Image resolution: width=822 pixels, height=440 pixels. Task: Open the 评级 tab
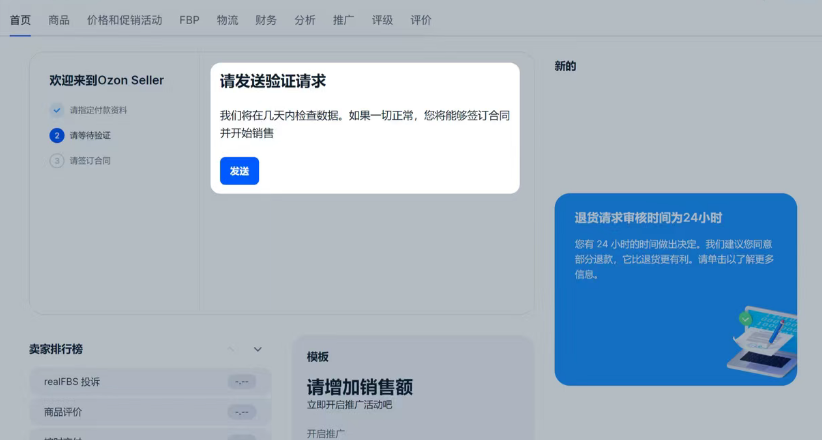[x=382, y=20]
